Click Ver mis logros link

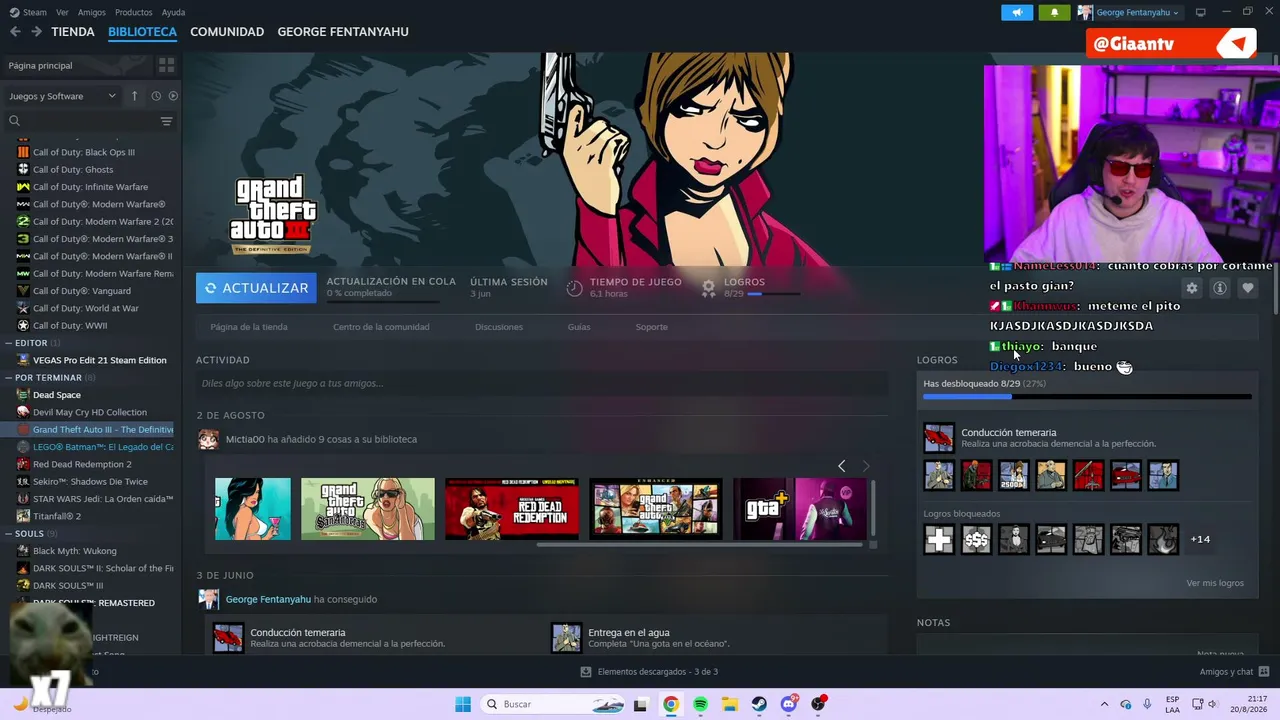pos(1215,583)
